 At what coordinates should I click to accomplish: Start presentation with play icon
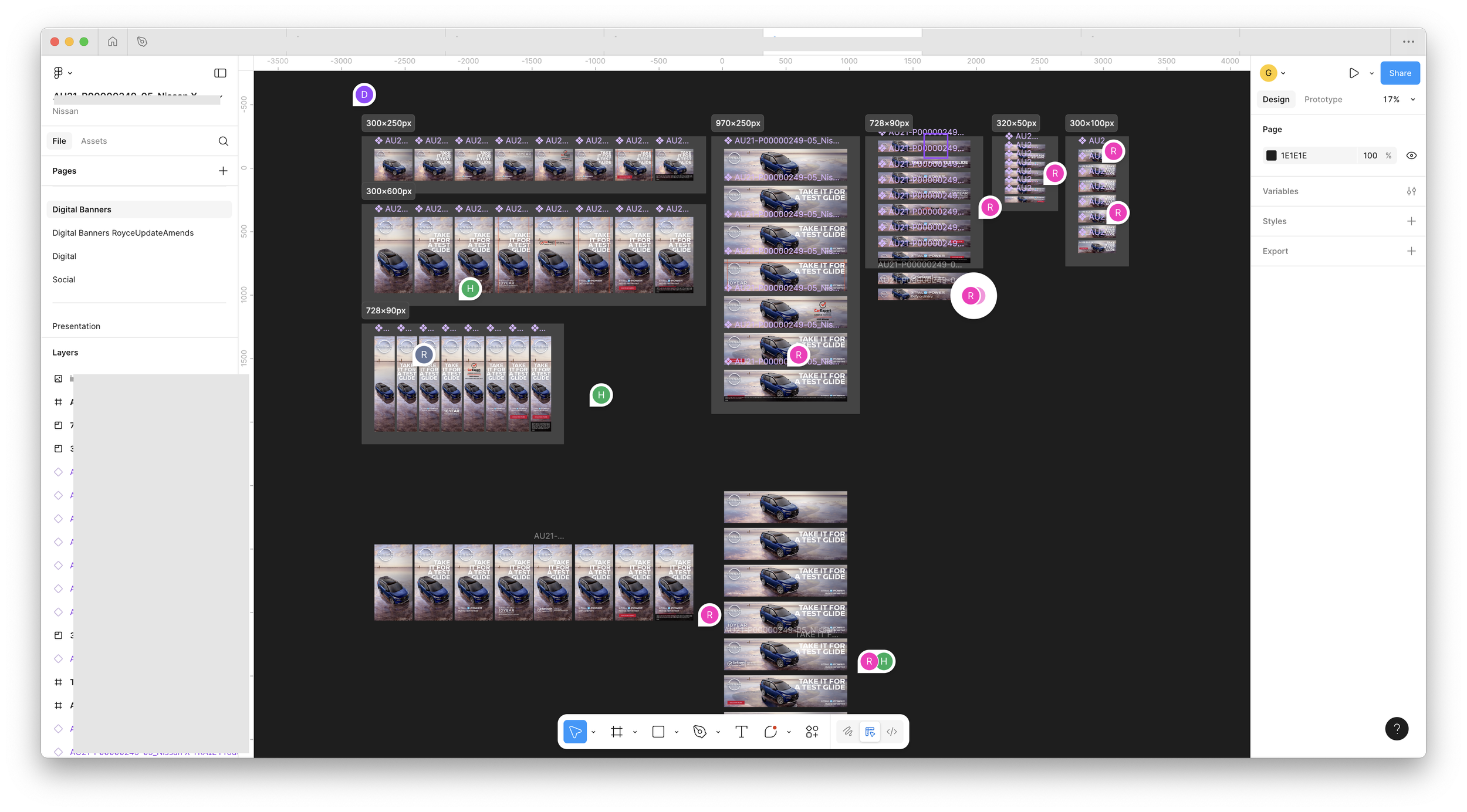click(x=1354, y=73)
